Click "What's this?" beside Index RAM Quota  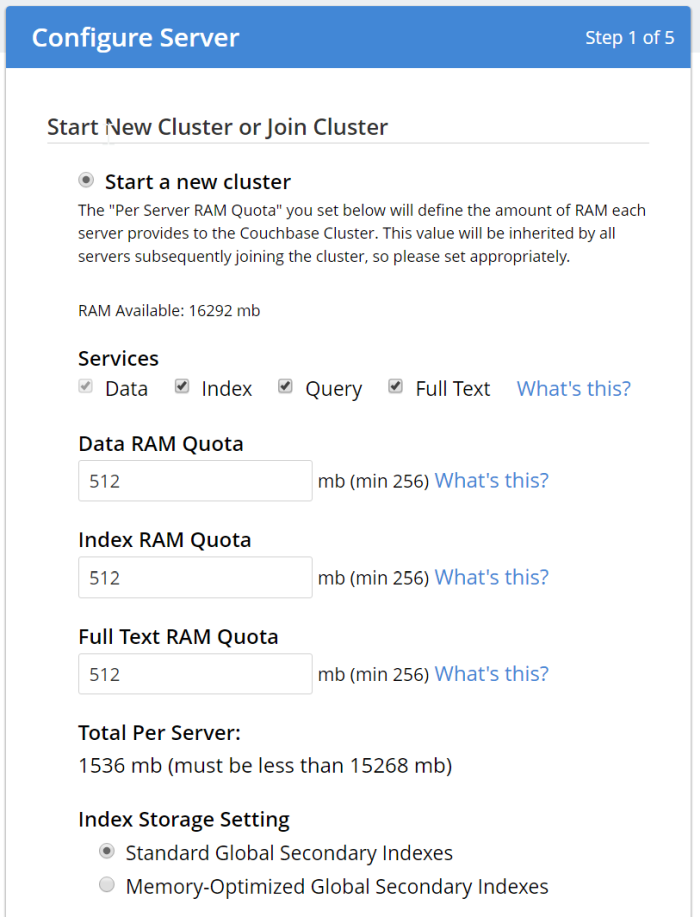click(x=491, y=577)
